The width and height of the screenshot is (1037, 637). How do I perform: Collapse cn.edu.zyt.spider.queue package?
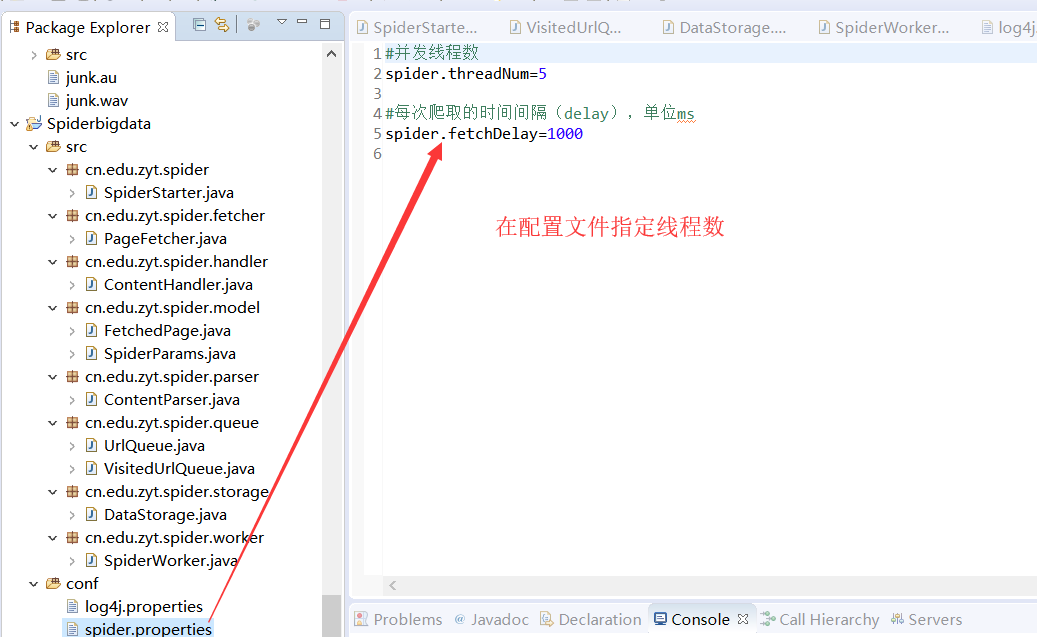(53, 423)
